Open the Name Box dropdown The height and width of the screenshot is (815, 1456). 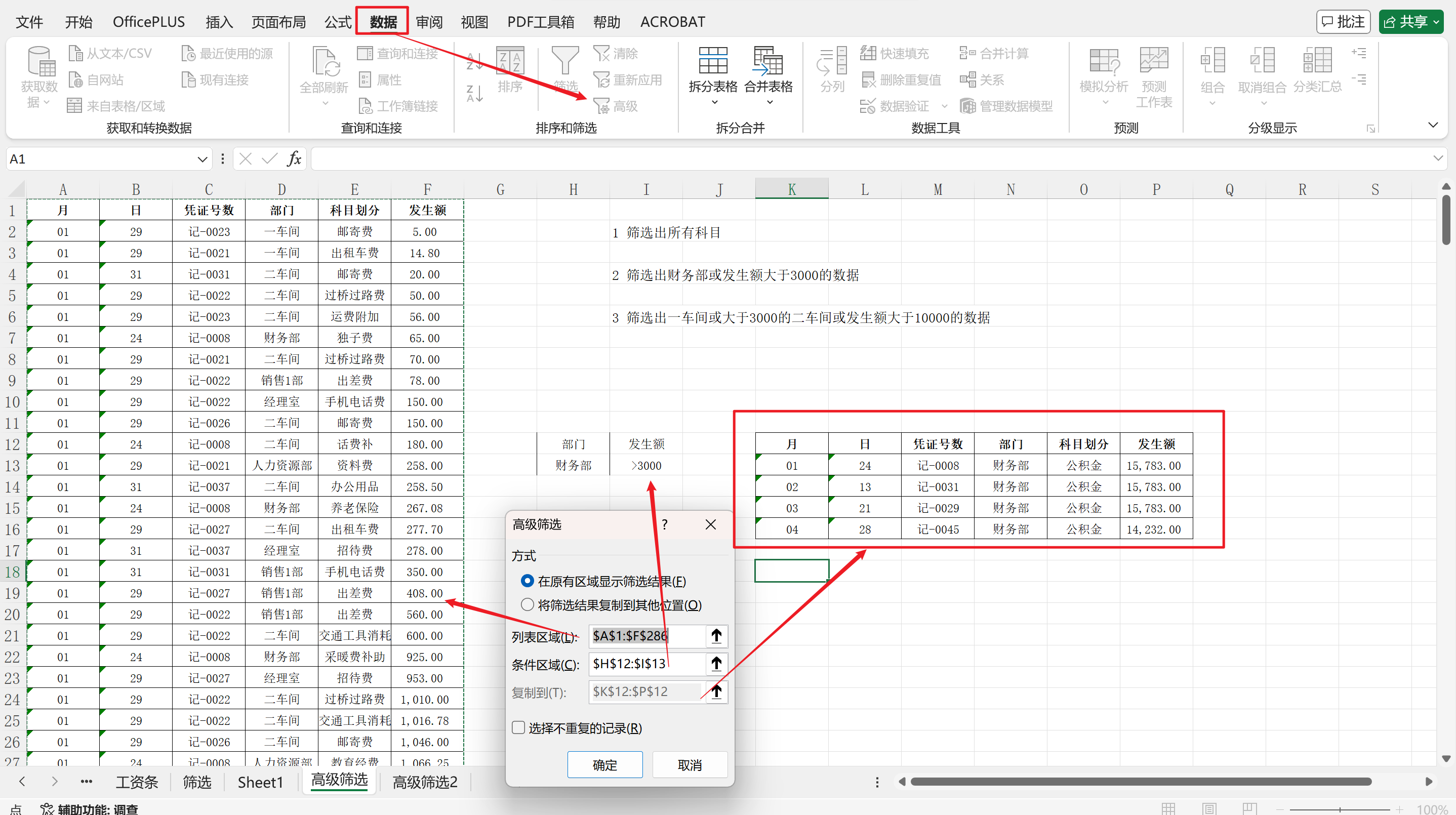pyautogui.click(x=202, y=159)
